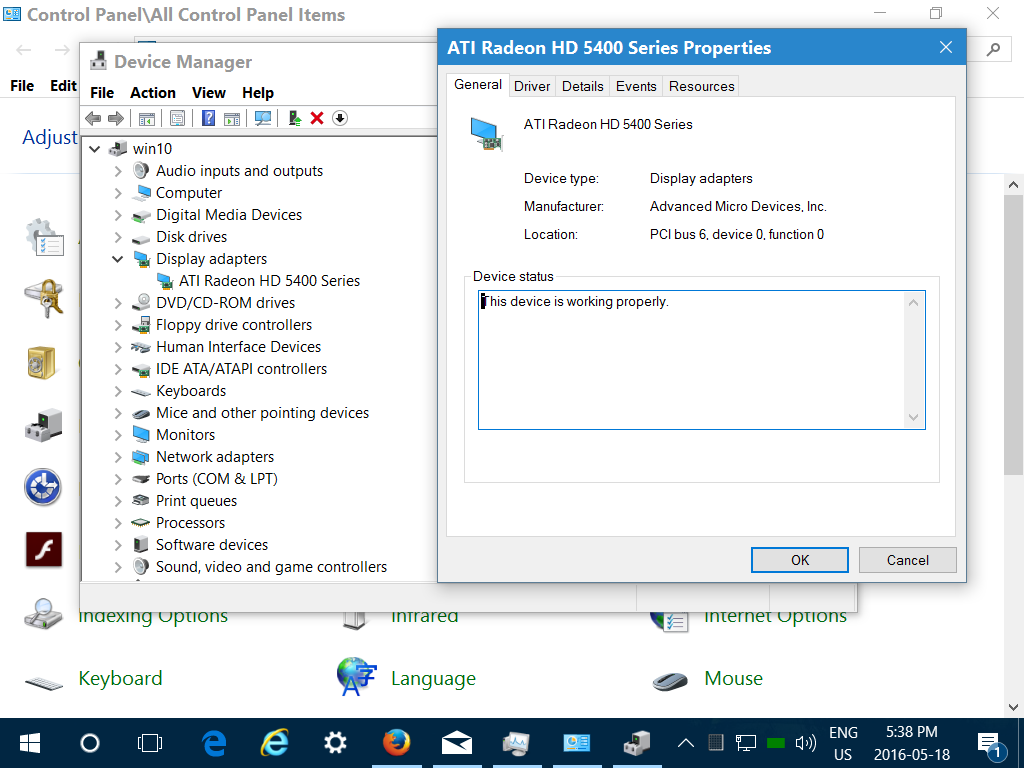Click the Properties icon in Device Manager toolbar
This screenshot has width=1024, height=768.
click(x=177, y=118)
